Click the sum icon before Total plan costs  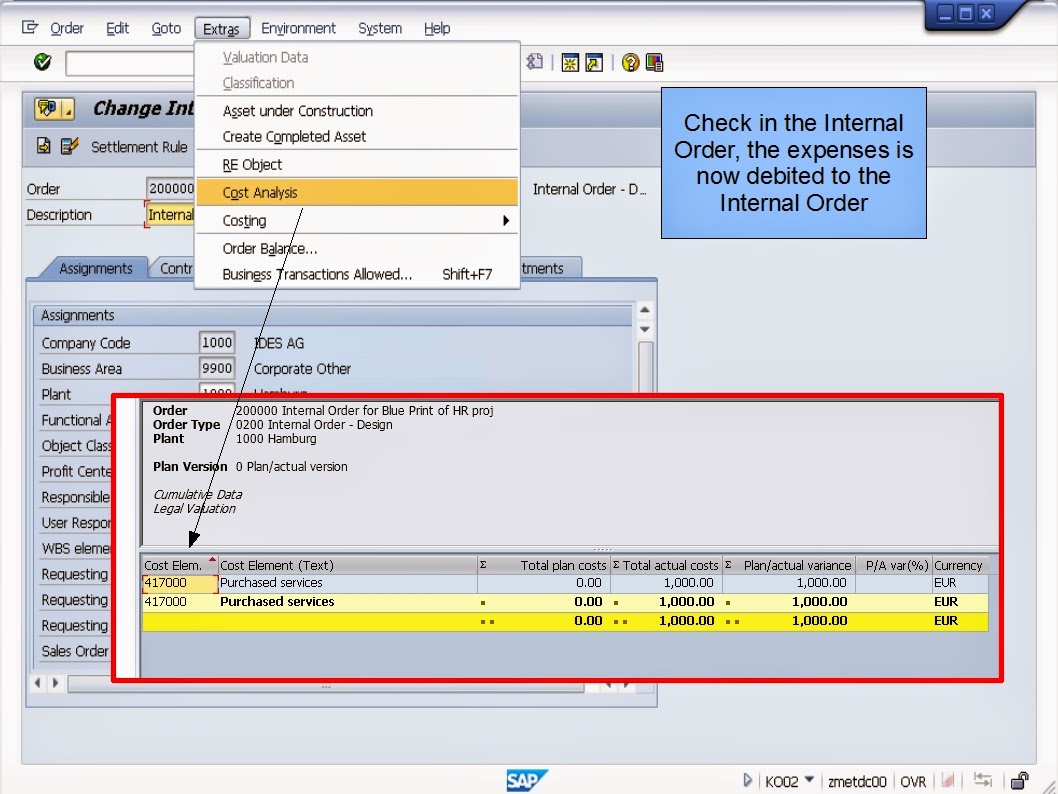tap(483, 565)
